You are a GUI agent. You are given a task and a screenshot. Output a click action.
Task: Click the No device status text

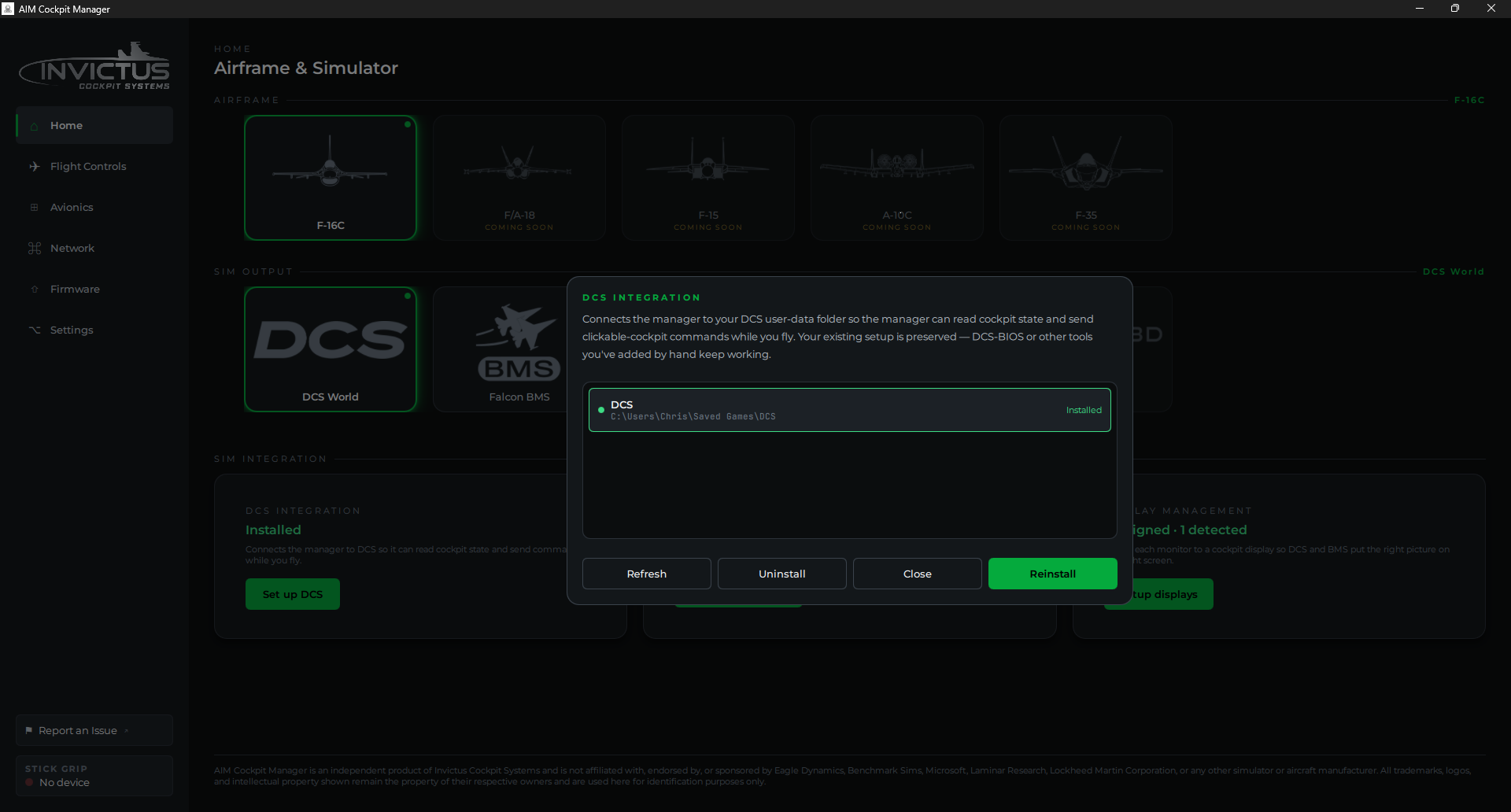[x=65, y=783]
